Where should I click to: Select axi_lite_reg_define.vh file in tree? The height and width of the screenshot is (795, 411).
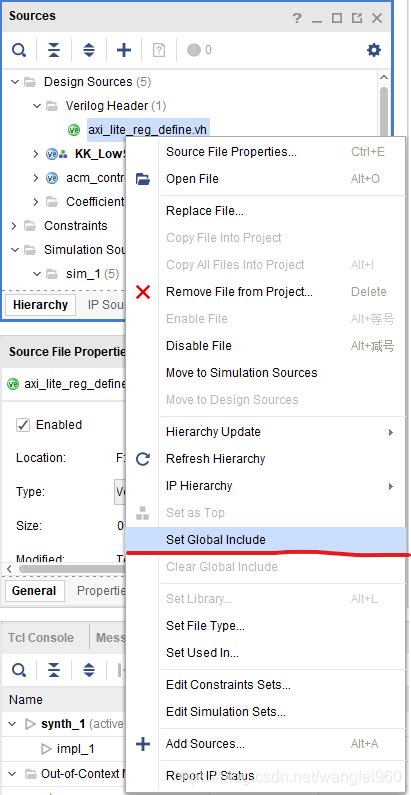[147, 130]
